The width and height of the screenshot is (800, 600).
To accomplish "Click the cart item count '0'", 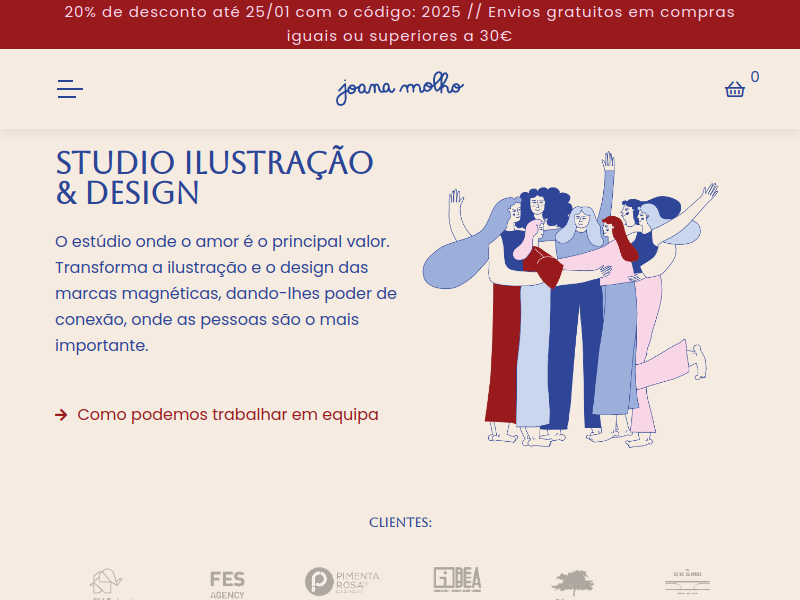I will [x=755, y=77].
